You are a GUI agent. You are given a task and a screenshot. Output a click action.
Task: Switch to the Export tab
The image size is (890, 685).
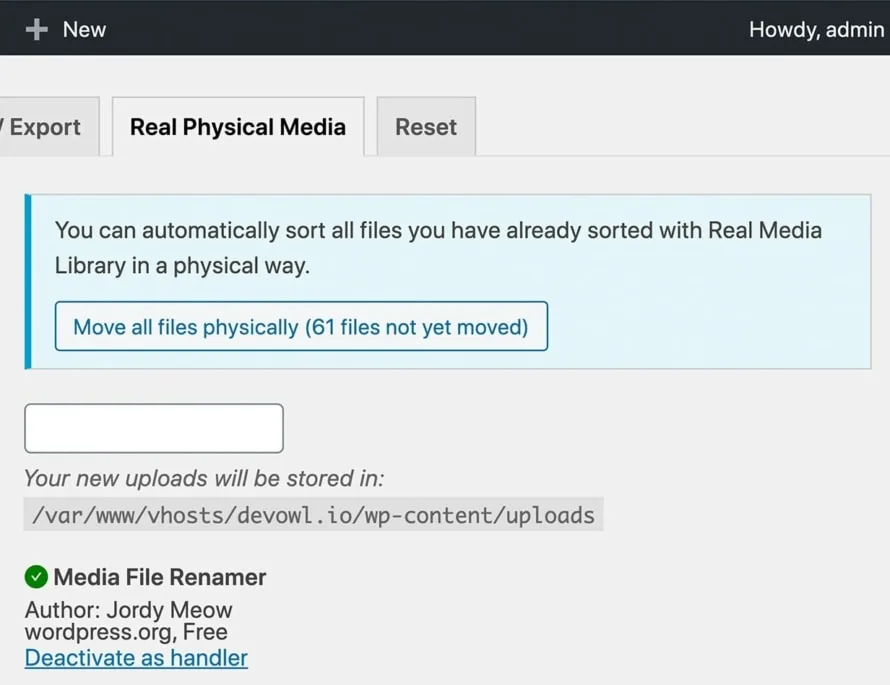[x=48, y=127]
